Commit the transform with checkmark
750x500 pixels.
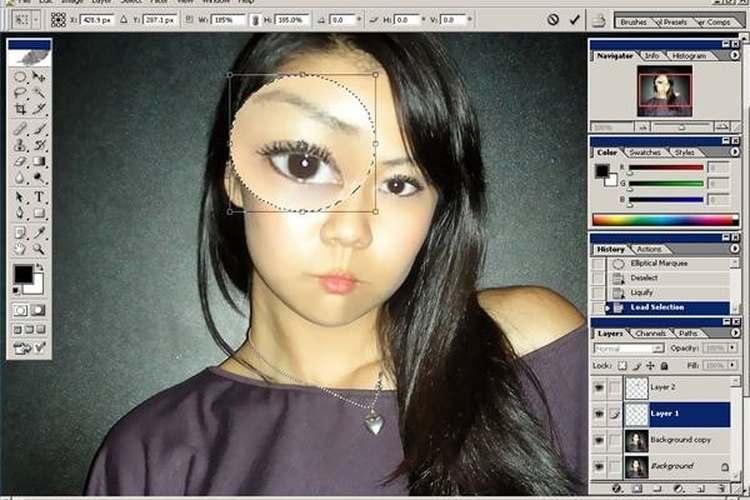click(574, 20)
